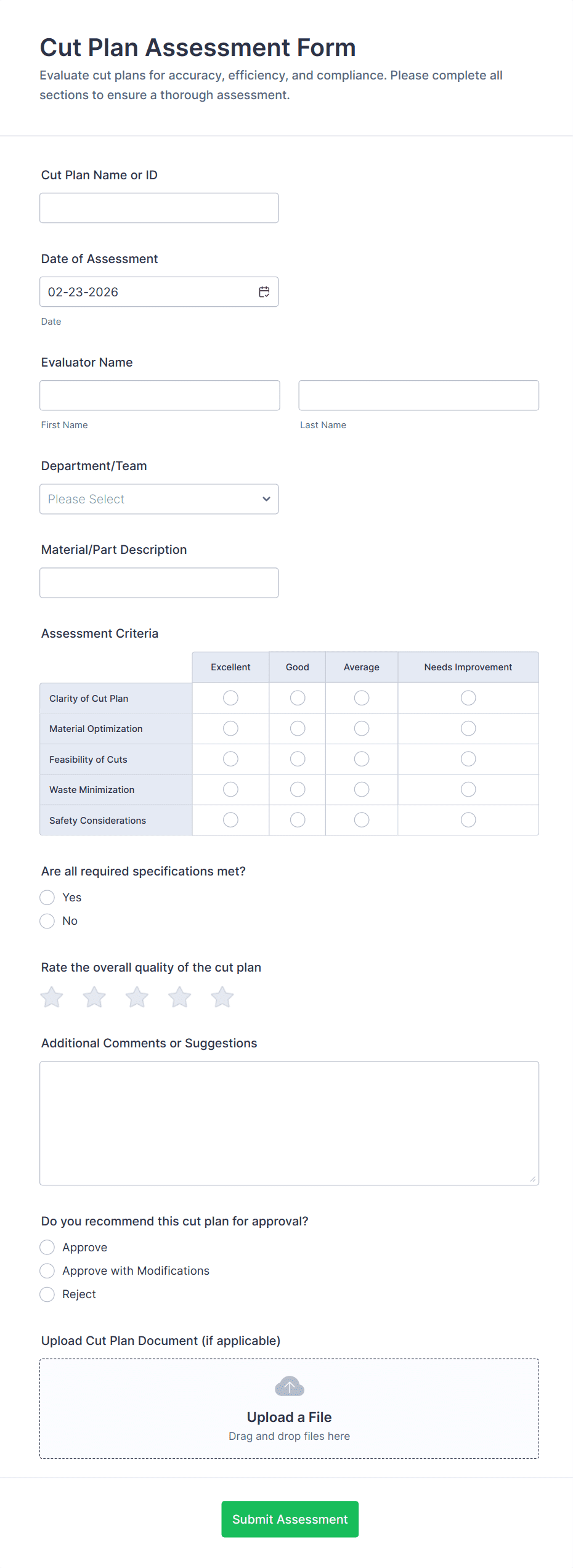
Task: Select Excellent for Clarity of Cut Plan
Action: 230,698
